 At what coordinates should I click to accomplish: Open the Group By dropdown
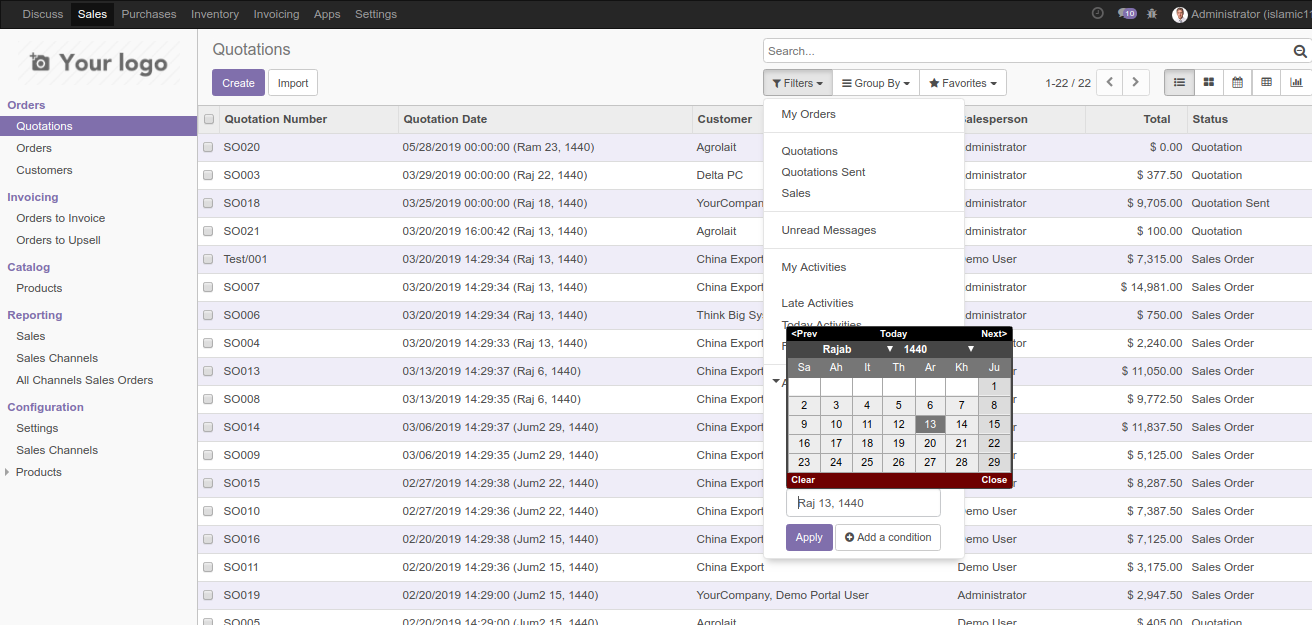tap(876, 83)
